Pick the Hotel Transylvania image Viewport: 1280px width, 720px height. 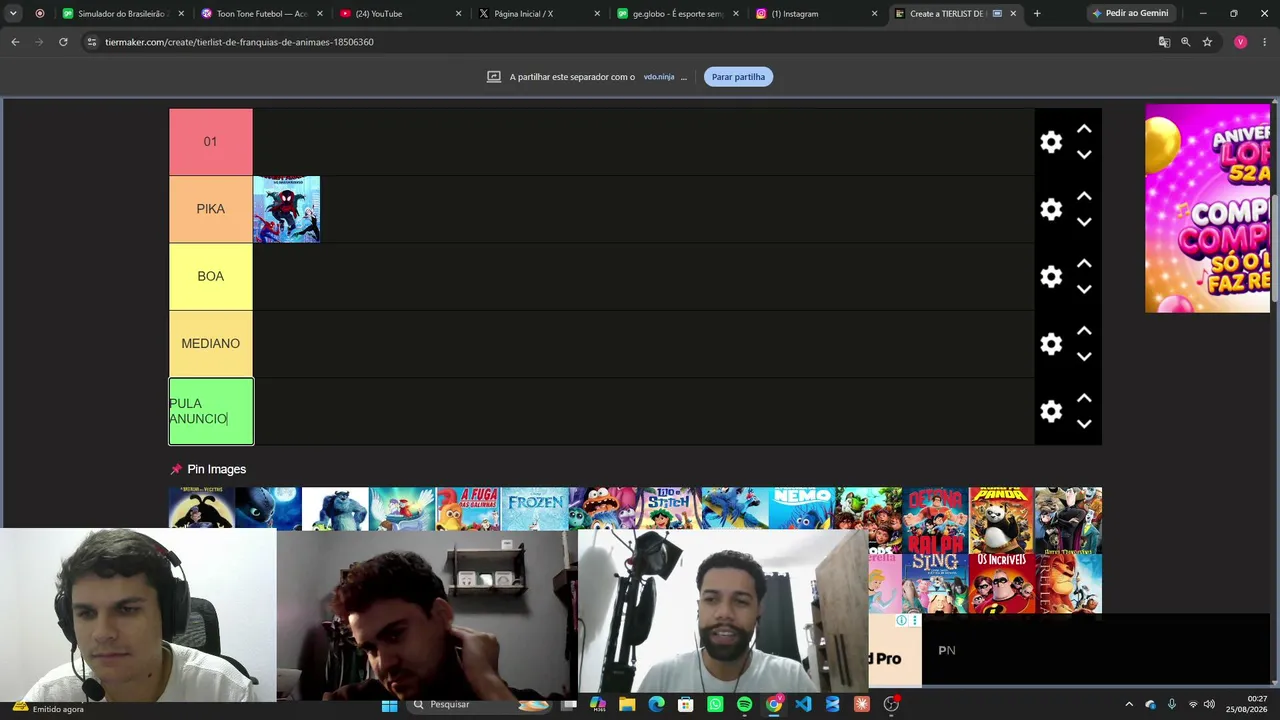click(x=1068, y=520)
